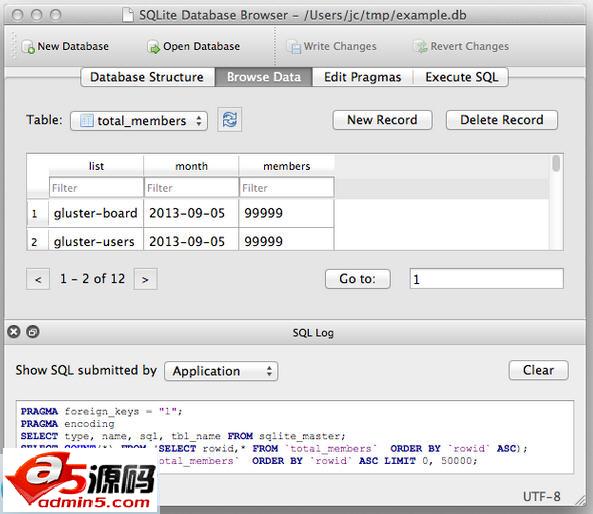
Task: Close the SQL Log panel
Action: coord(14,332)
